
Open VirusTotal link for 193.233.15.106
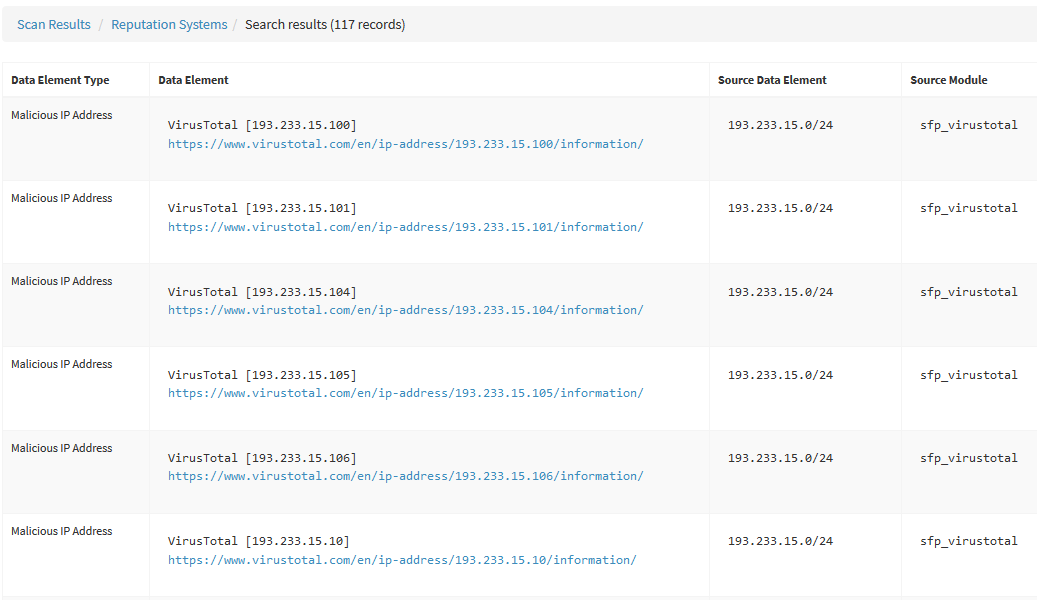405,476
